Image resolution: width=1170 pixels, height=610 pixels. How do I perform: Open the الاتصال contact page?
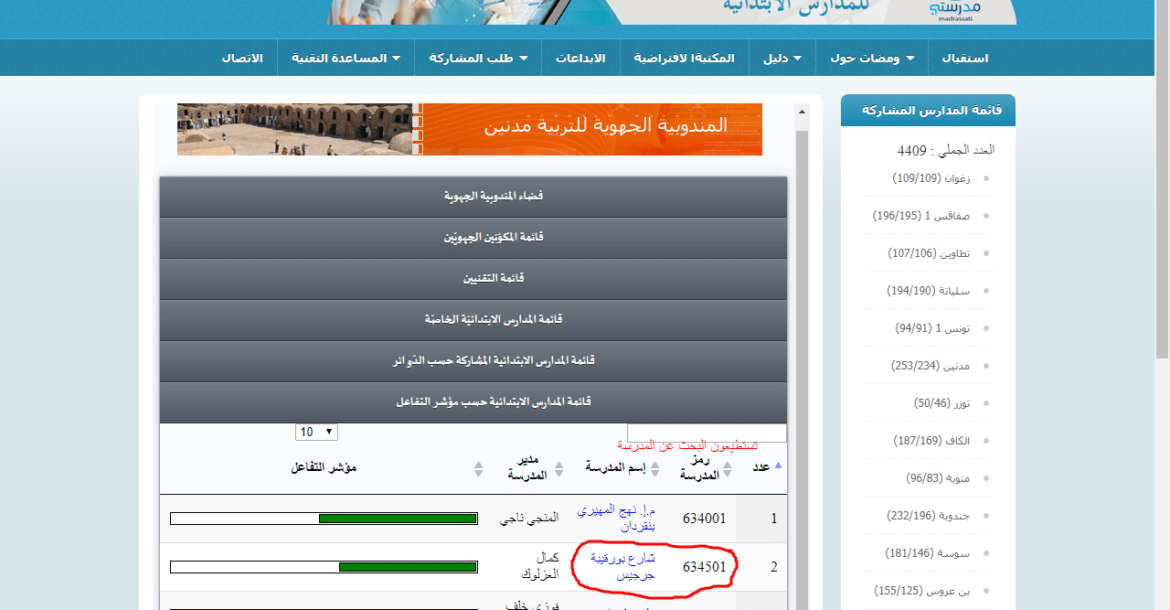(x=242, y=58)
